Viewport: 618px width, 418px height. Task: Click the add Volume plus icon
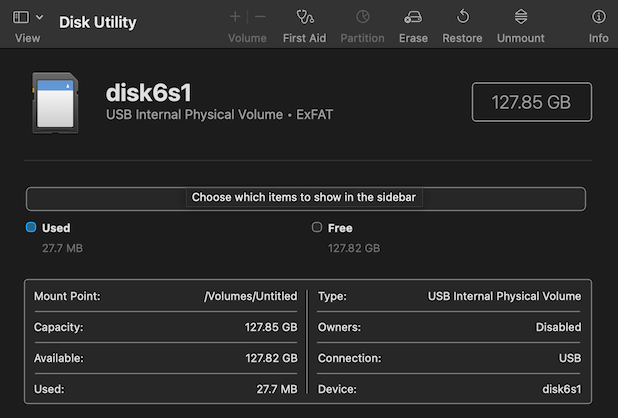pyautogui.click(x=235, y=17)
